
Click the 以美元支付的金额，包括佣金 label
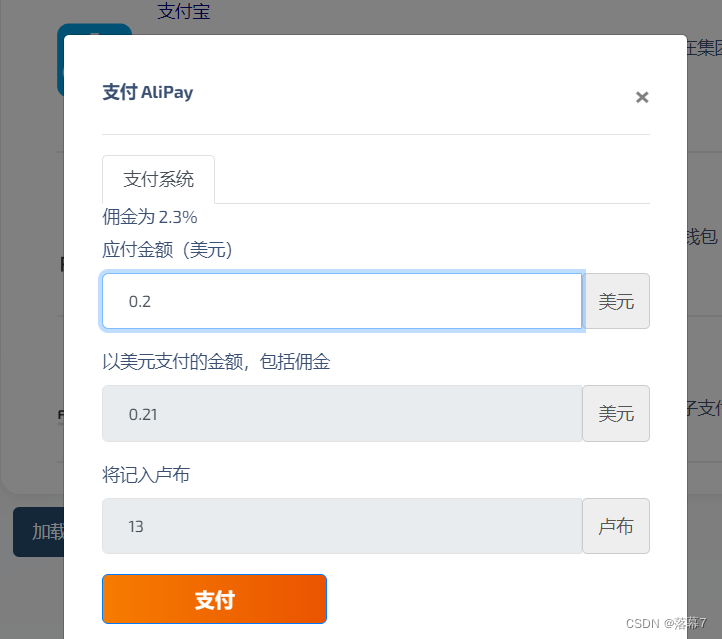tap(216, 361)
